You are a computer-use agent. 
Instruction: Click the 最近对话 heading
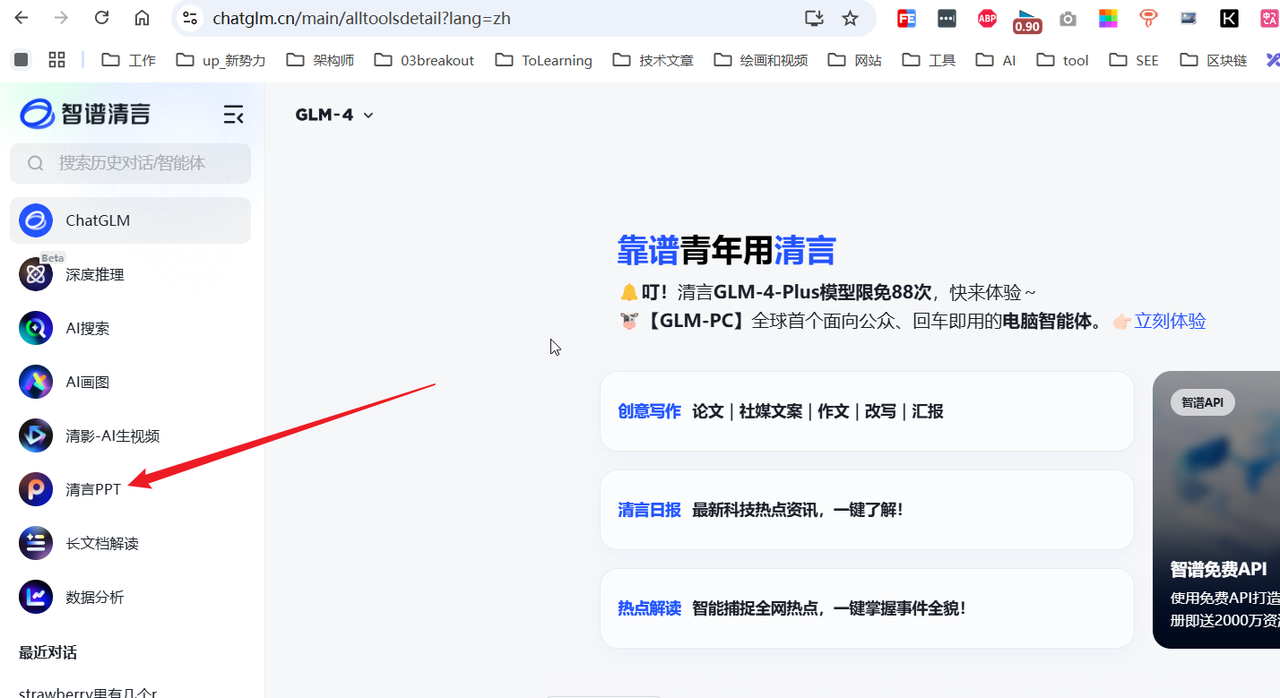coord(48,652)
